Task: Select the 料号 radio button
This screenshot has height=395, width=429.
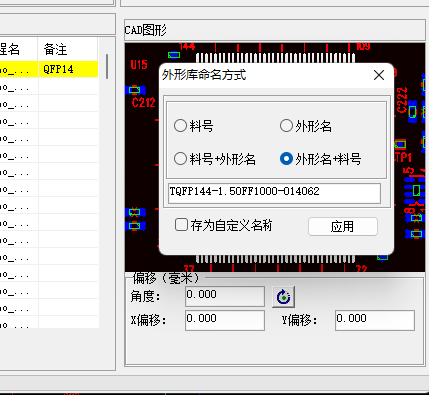Action: click(180, 126)
